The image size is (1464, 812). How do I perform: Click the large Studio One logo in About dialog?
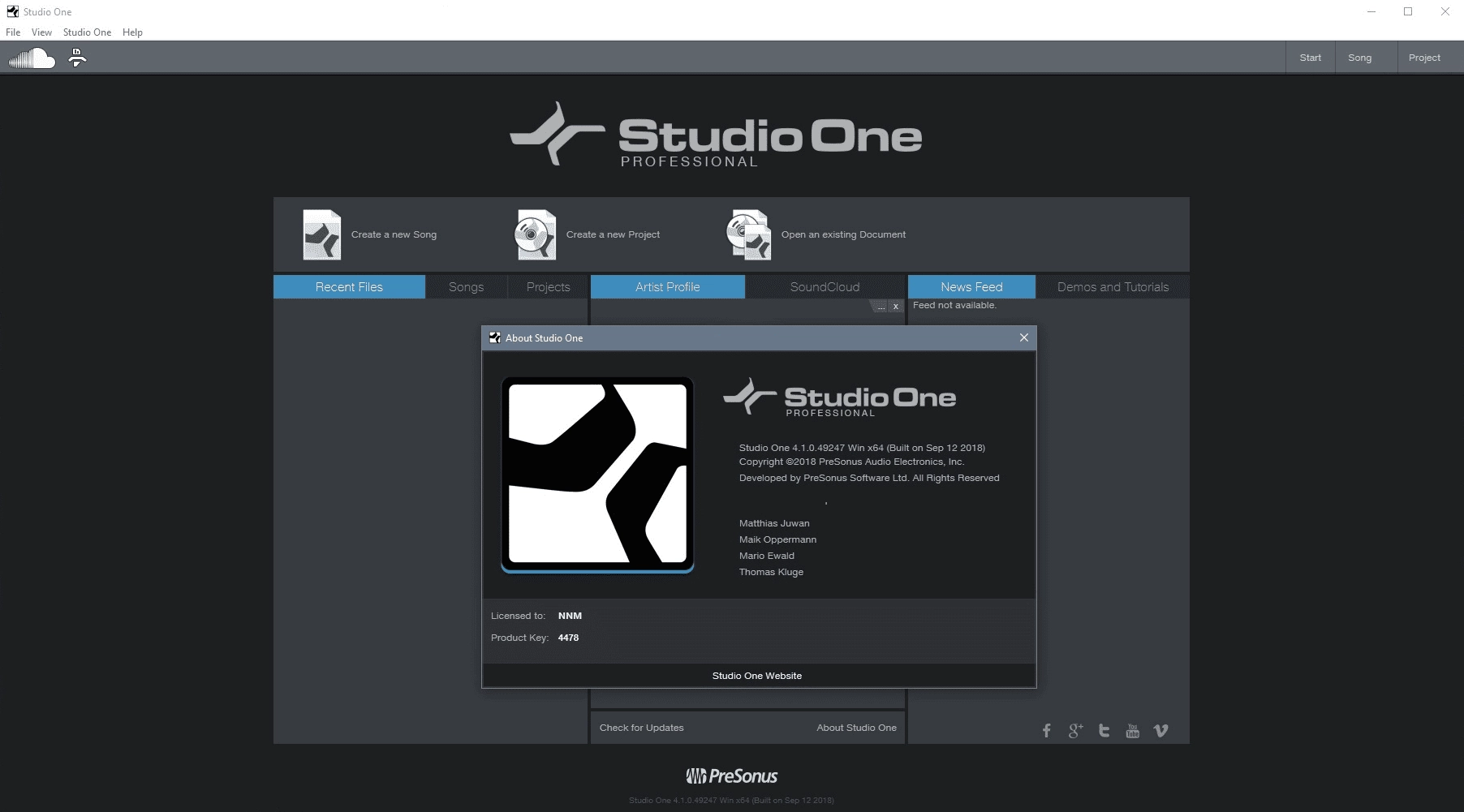click(x=597, y=475)
